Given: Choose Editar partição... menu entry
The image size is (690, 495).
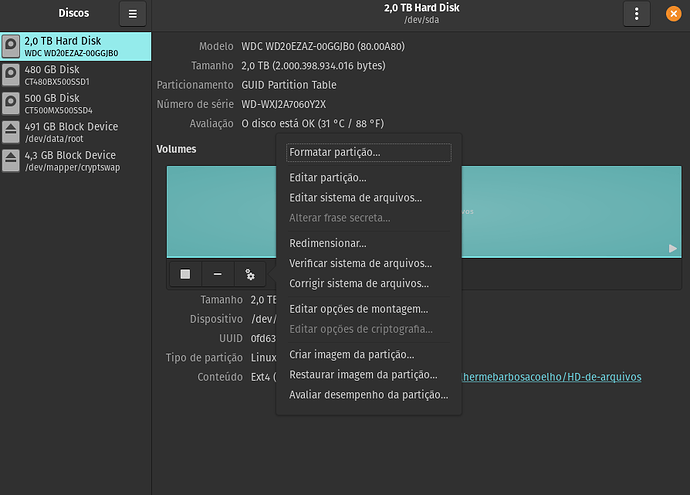Looking at the screenshot, I should coord(369,178).
